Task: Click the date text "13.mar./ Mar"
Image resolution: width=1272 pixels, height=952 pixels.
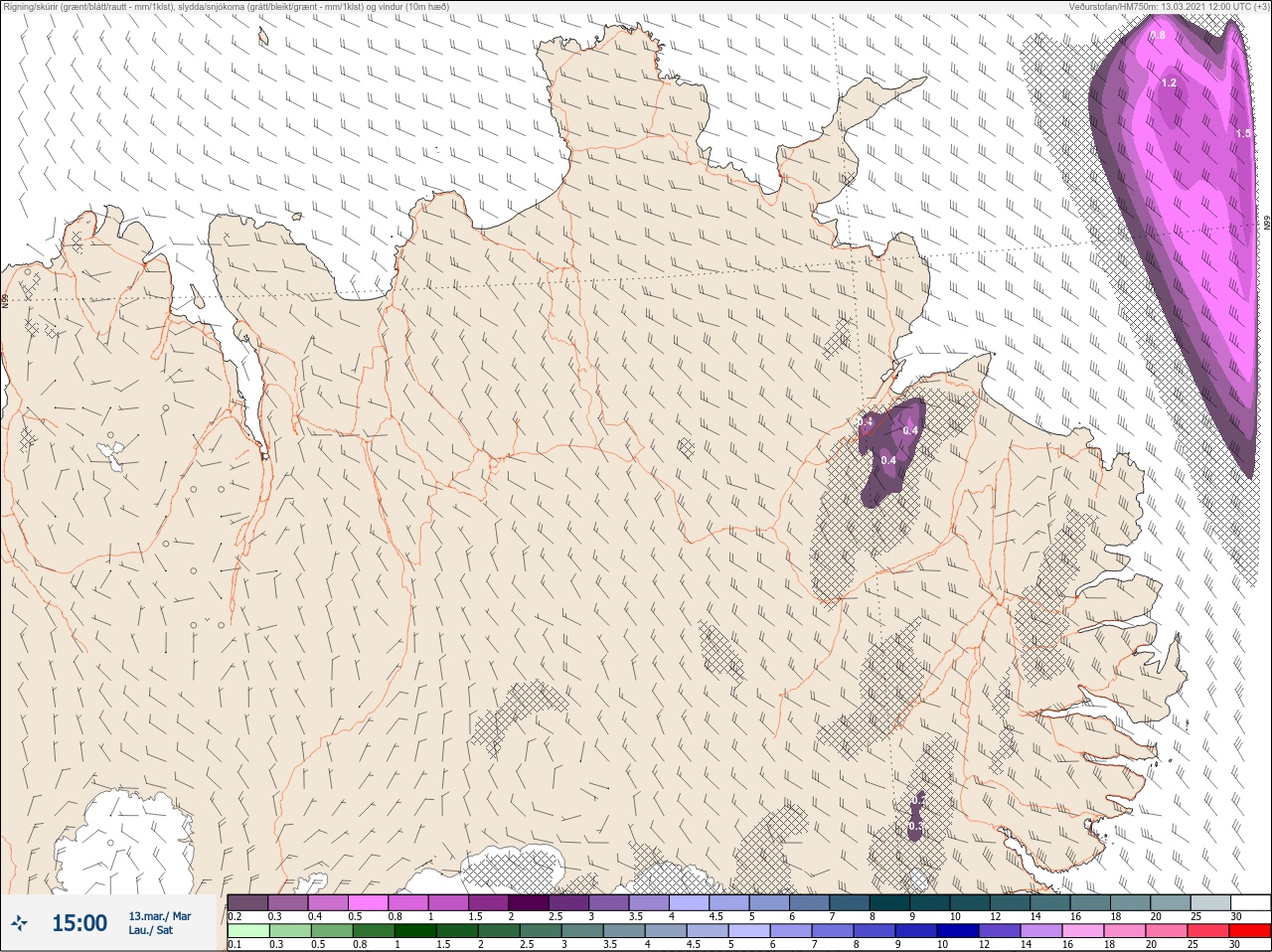Action: [x=160, y=916]
